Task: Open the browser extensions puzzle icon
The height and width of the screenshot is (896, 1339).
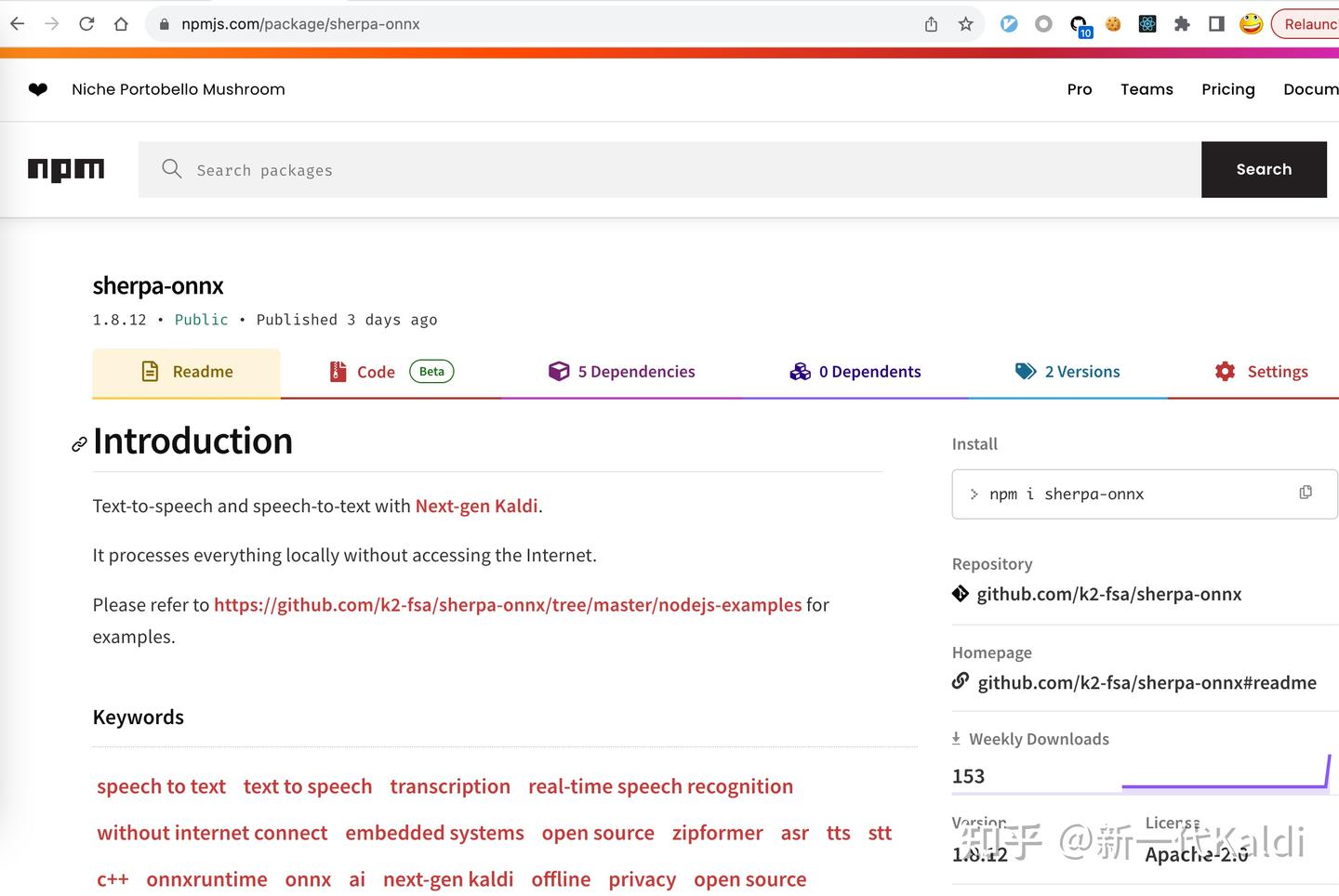Action: pyautogui.click(x=1182, y=24)
